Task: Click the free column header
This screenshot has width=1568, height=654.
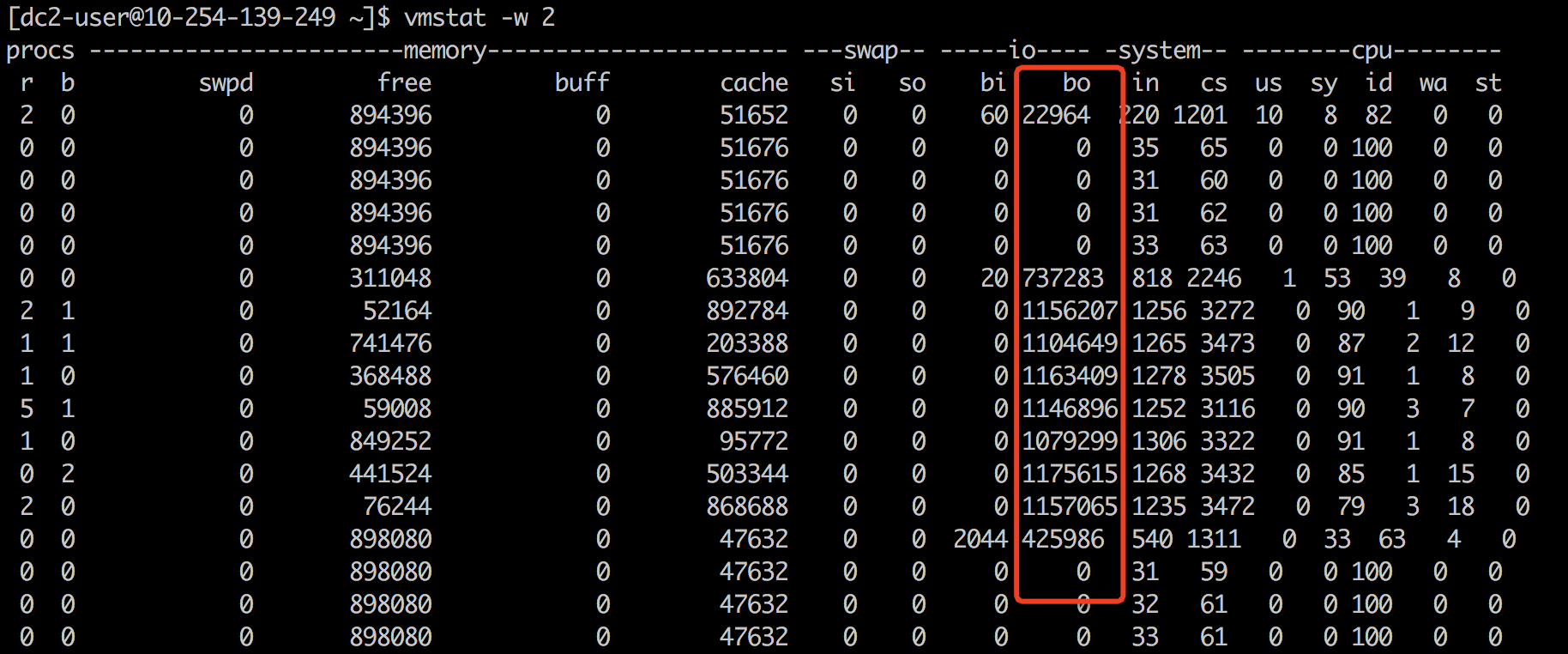Action: (x=404, y=82)
